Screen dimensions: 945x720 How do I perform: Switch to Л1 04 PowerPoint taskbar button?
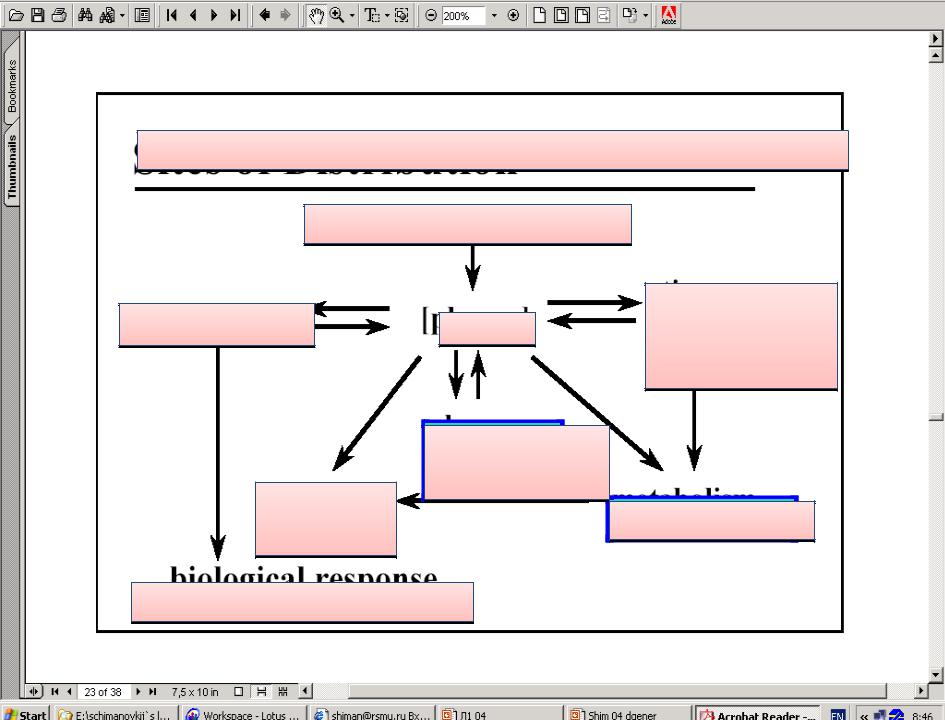point(499,715)
